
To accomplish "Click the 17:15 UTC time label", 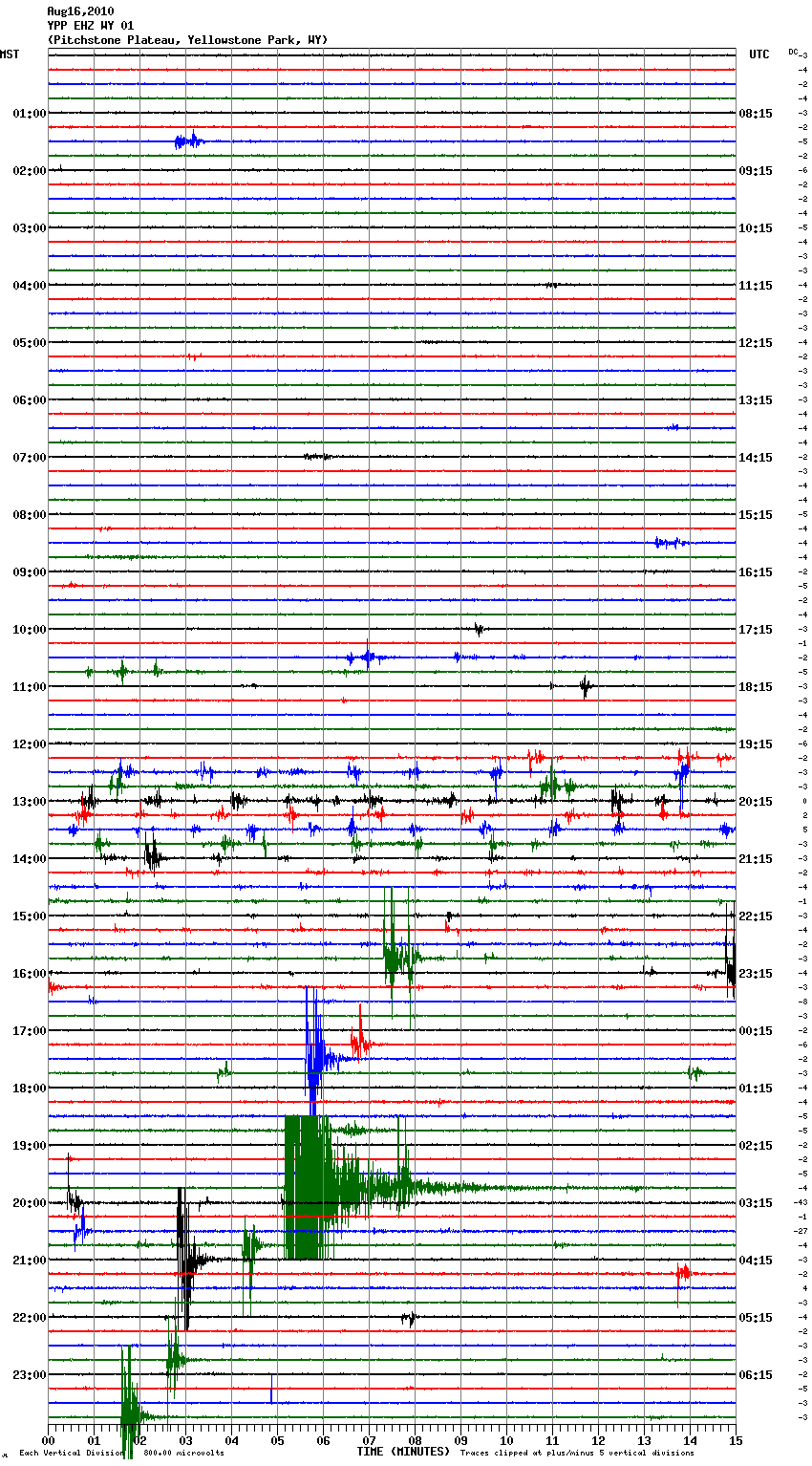I will point(756,630).
